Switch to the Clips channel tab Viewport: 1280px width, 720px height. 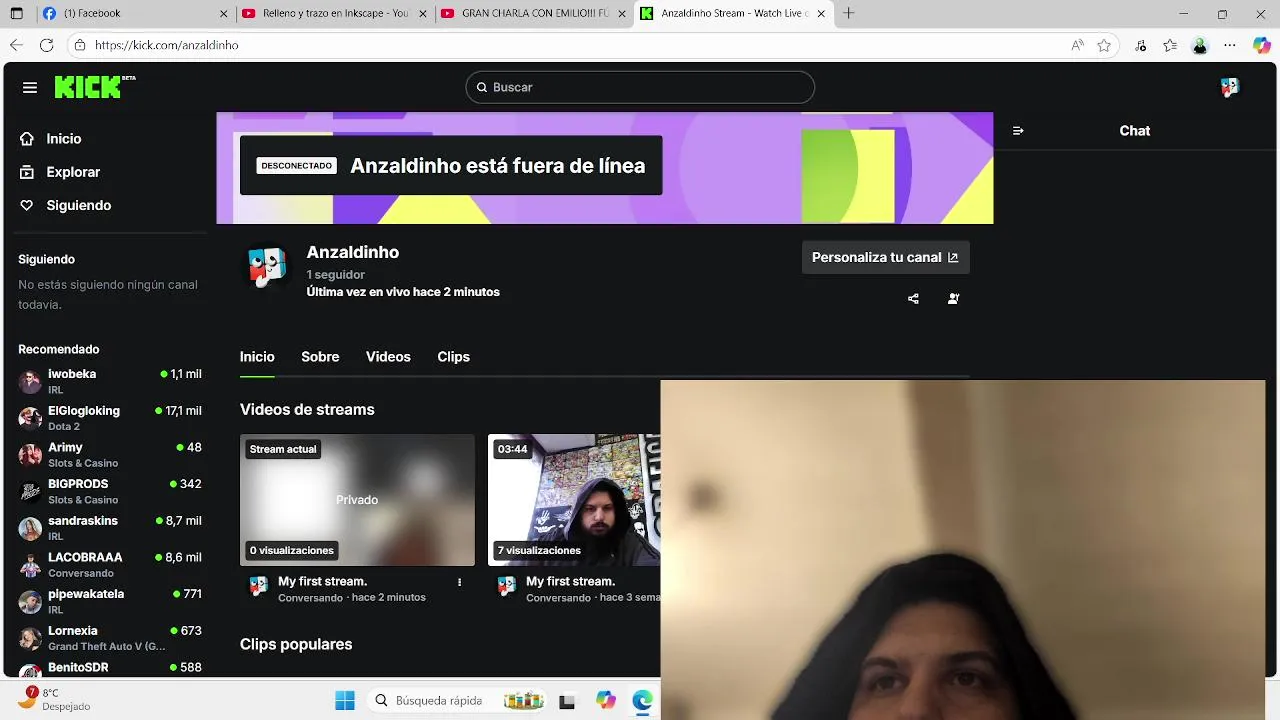click(x=453, y=357)
